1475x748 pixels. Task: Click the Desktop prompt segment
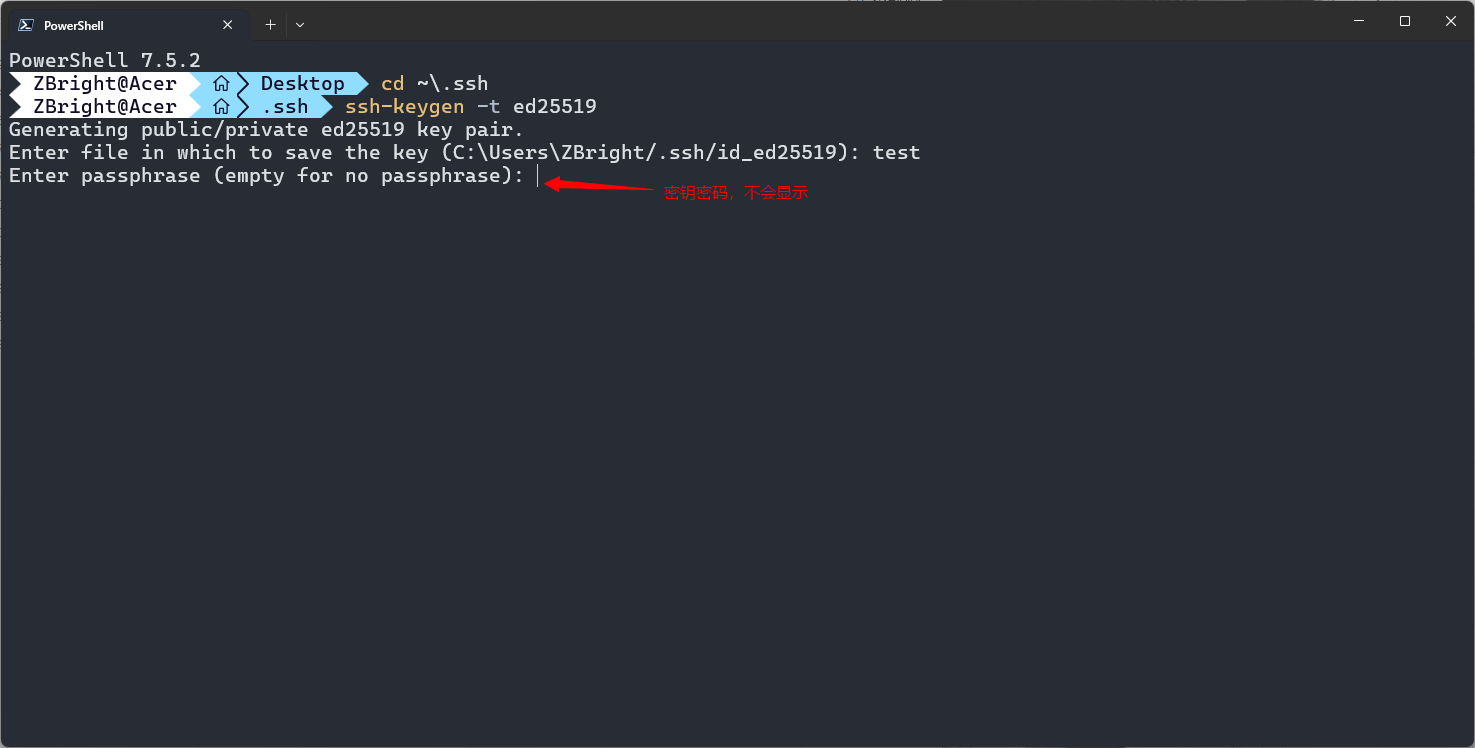tap(303, 84)
